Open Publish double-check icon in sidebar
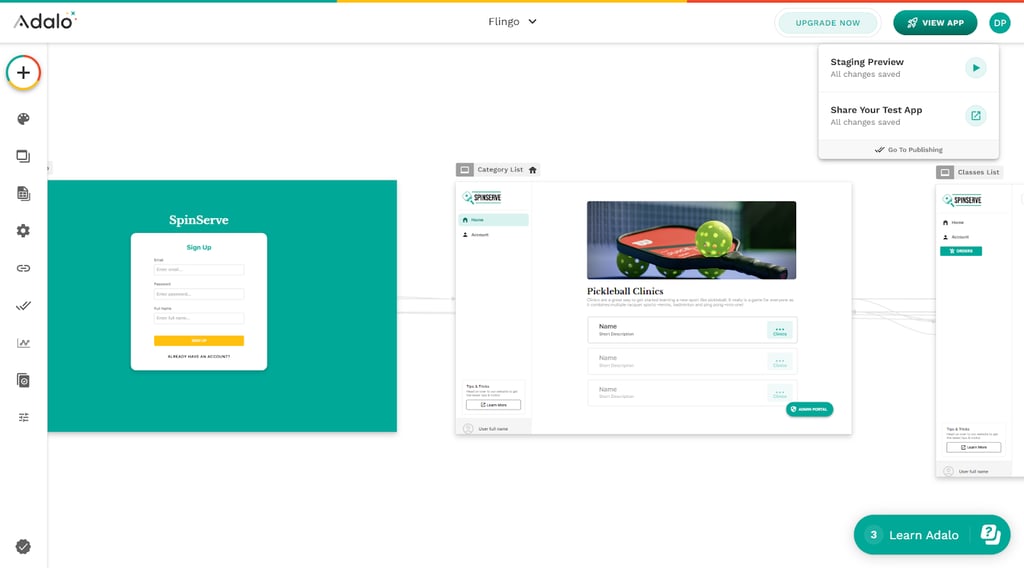 pos(24,306)
